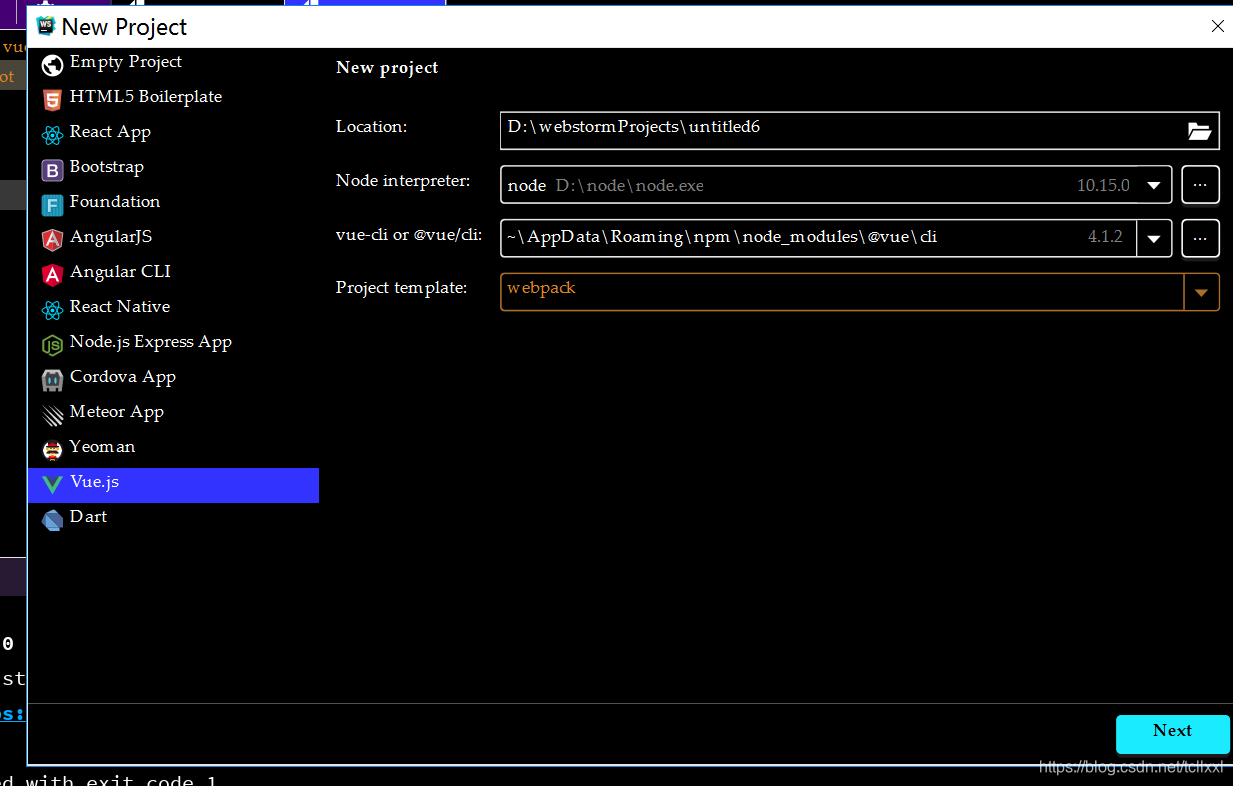Choose React App from project list
1233x786 pixels.
point(174,133)
